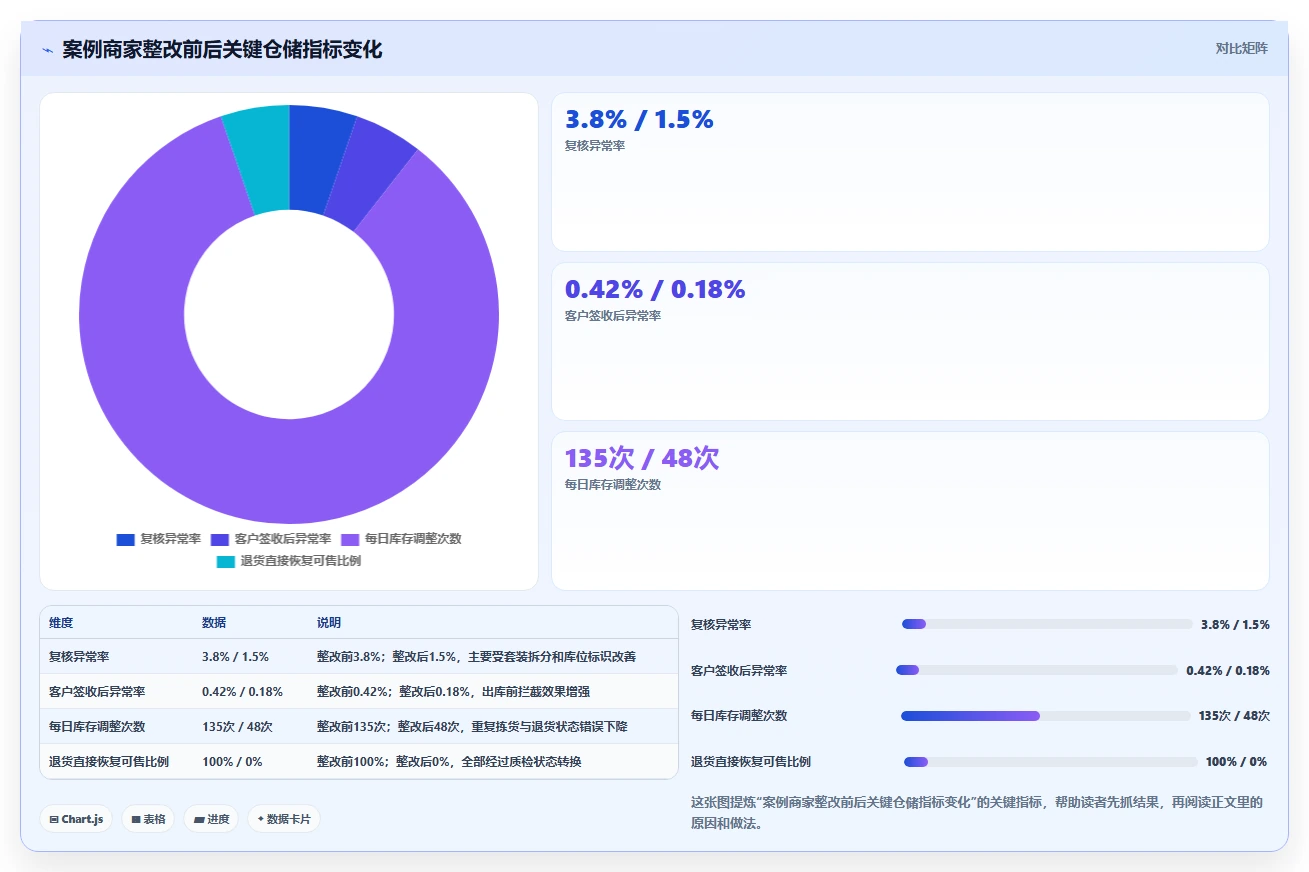Click the 复核异常率 table row label
The width and height of the screenshot is (1309, 872).
click(79, 657)
